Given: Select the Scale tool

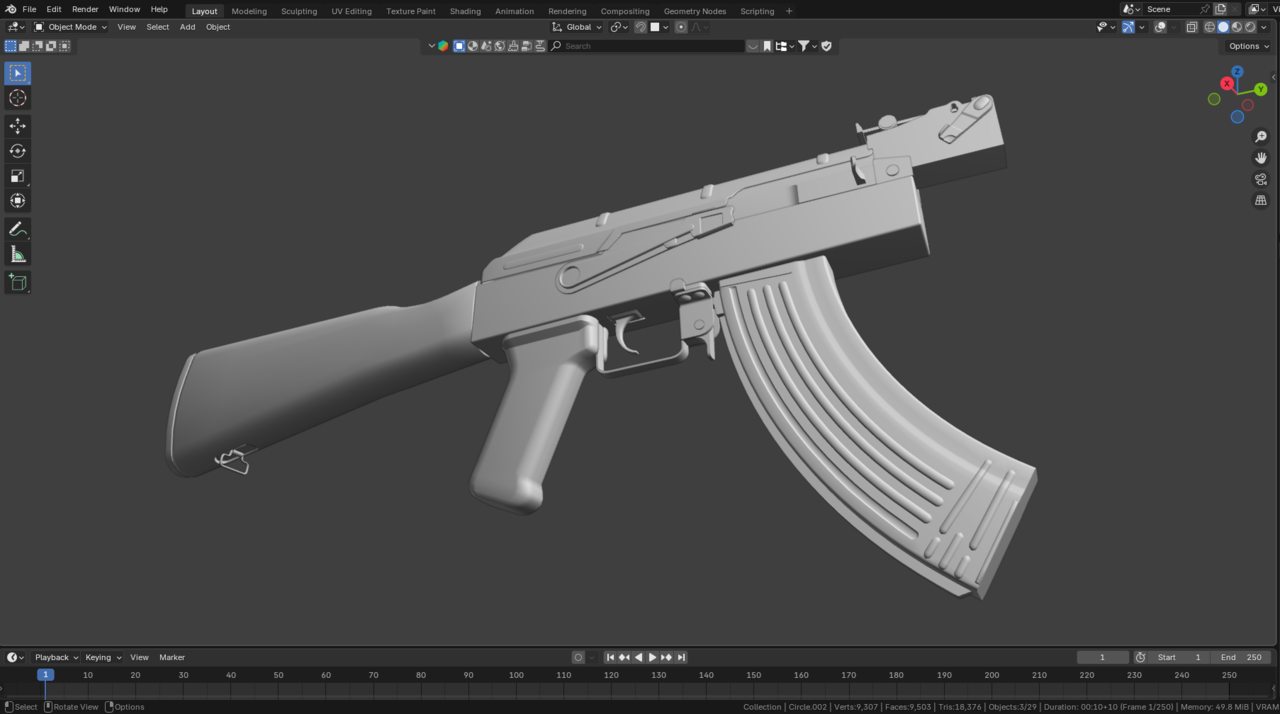Looking at the screenshot, I should pyautogui.click(x=17, y=175).
